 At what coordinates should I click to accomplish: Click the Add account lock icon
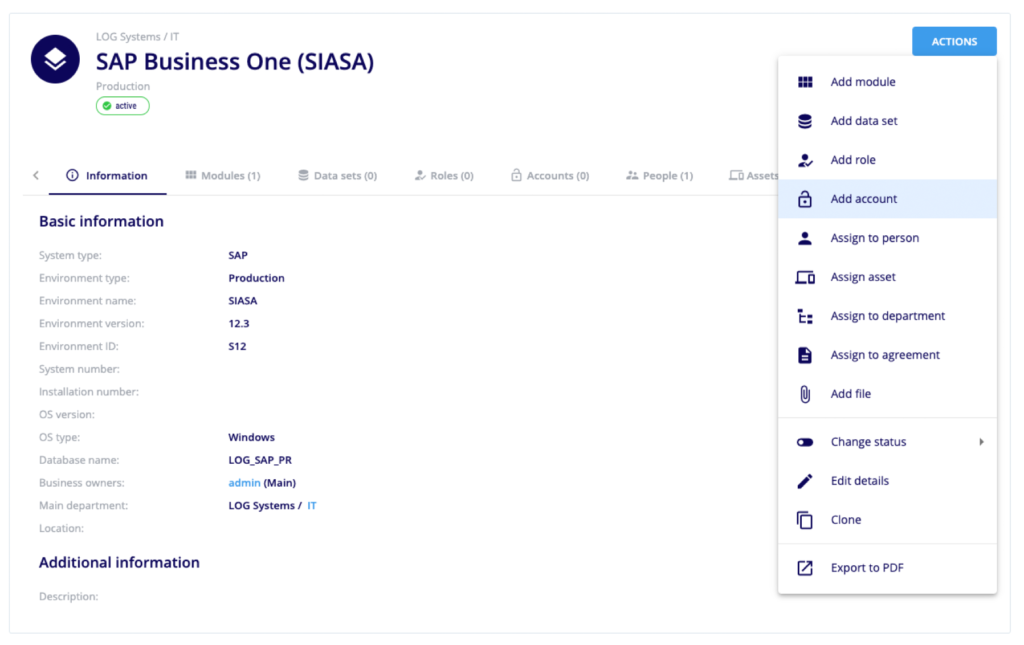point(805,198)
